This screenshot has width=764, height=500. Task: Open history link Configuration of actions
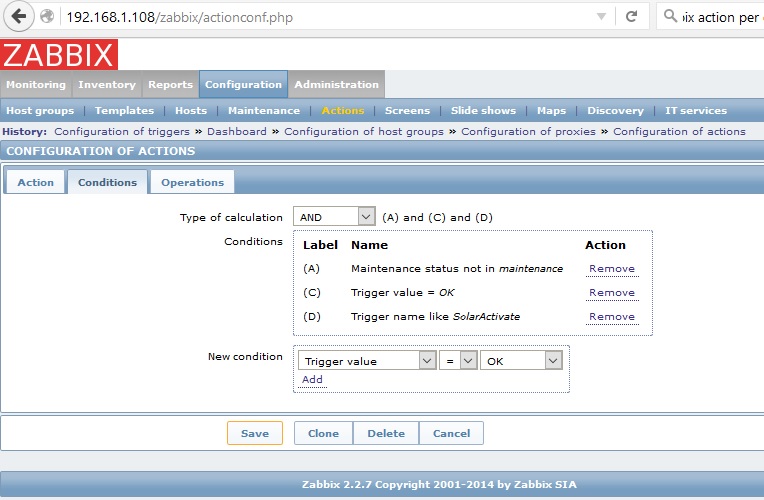pyautogui.click(x=679, y=132)
